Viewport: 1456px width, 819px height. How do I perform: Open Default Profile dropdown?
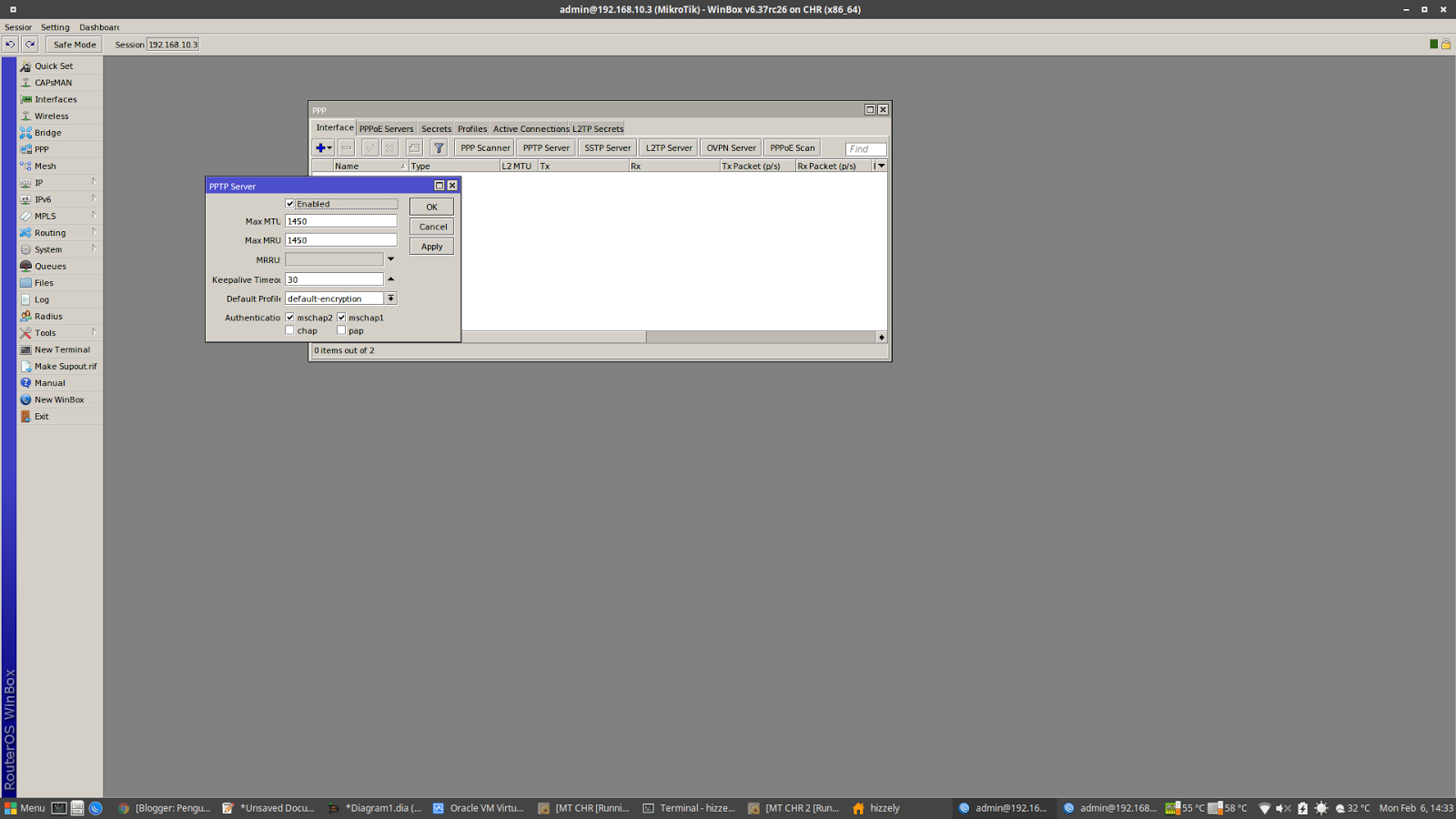coord(390,298)
